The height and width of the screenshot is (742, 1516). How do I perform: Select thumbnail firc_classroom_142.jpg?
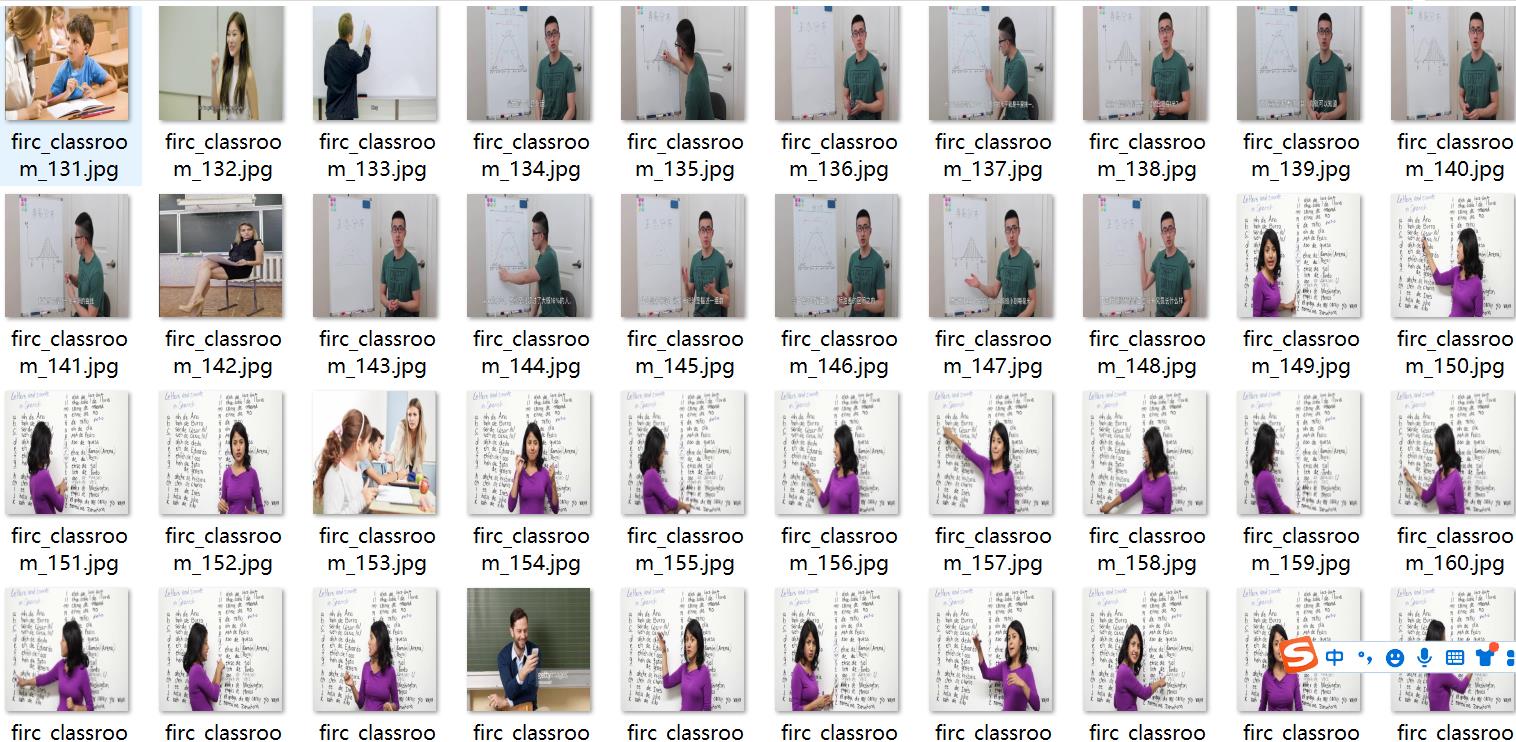[221, 256]
